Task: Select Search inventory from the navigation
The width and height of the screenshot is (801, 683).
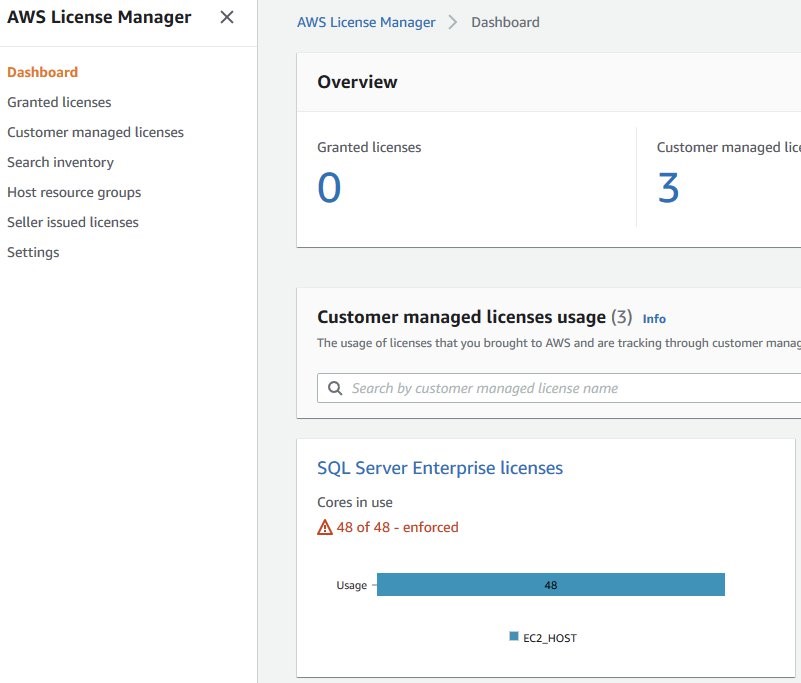Action: click(60, 162)
